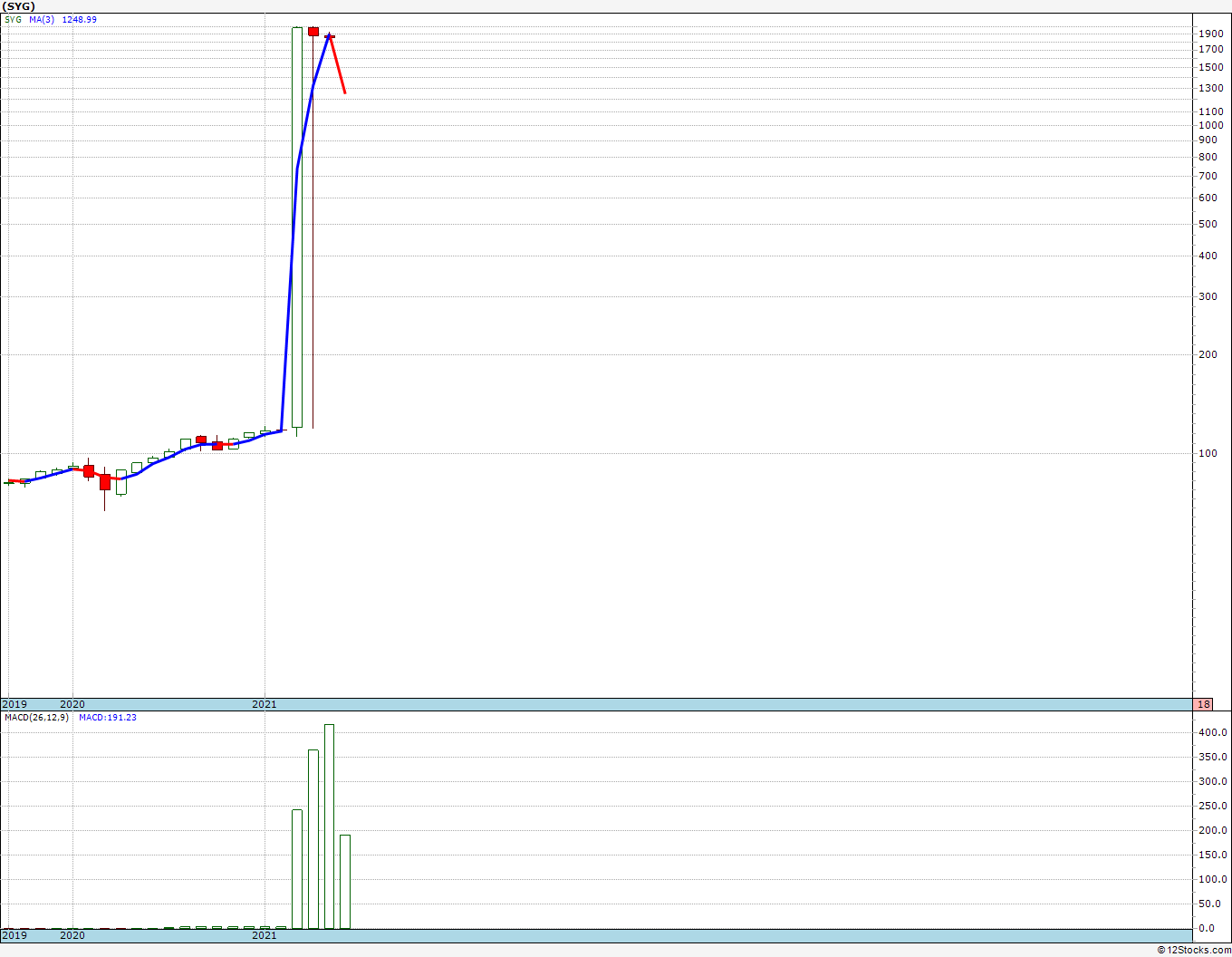
Task: Click the large green candlestick in 2021
Action: pos(297,227)
